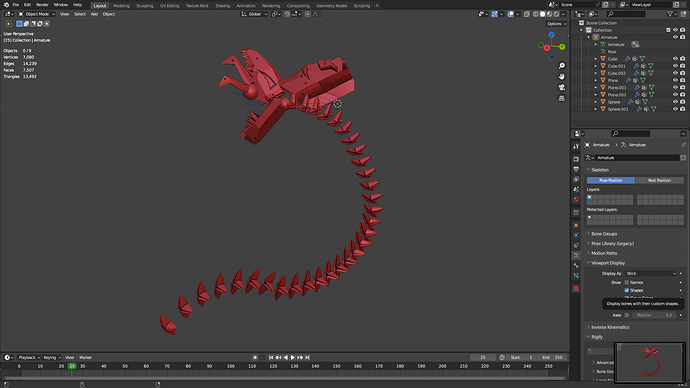Open the Tool properties tab
The height and width of the screenshot is (388, 690).
point(576,146)
